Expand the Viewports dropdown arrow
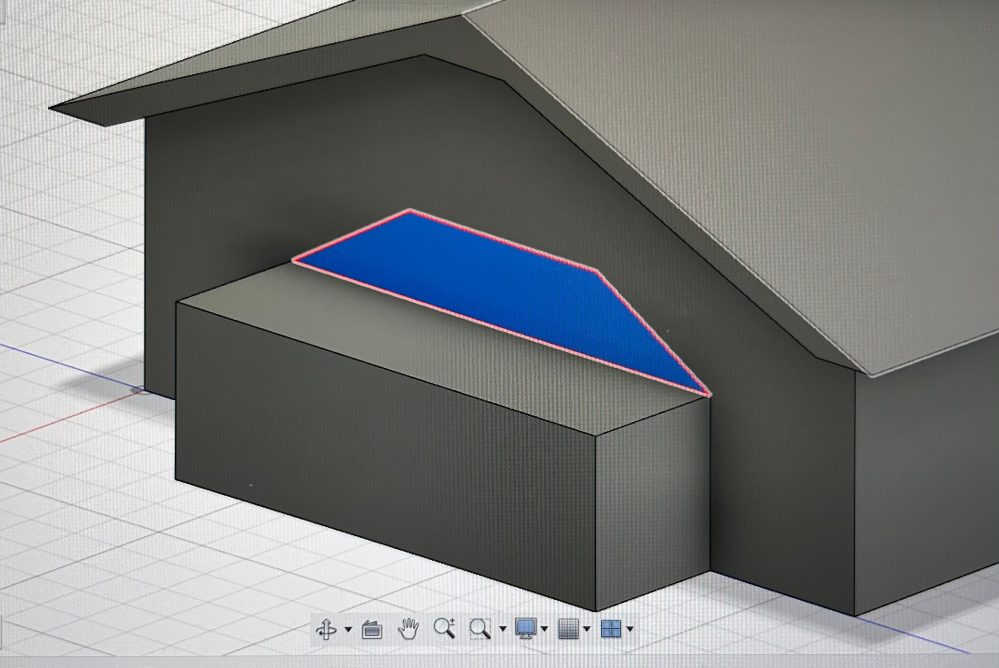 point(629,630)
